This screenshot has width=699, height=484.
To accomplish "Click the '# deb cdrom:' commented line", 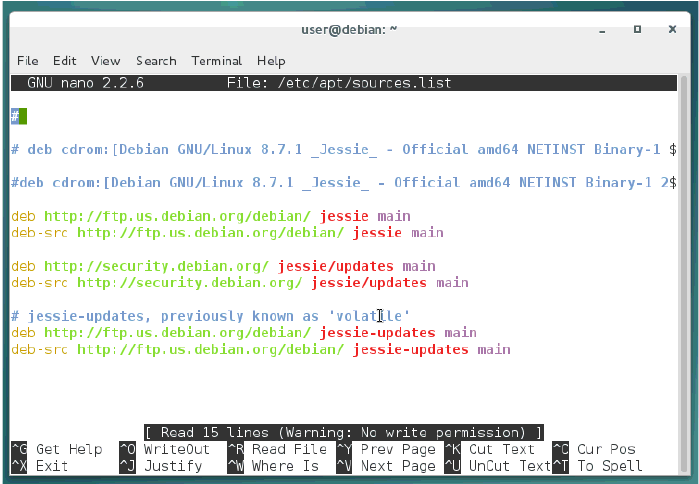I will point(344,149).
